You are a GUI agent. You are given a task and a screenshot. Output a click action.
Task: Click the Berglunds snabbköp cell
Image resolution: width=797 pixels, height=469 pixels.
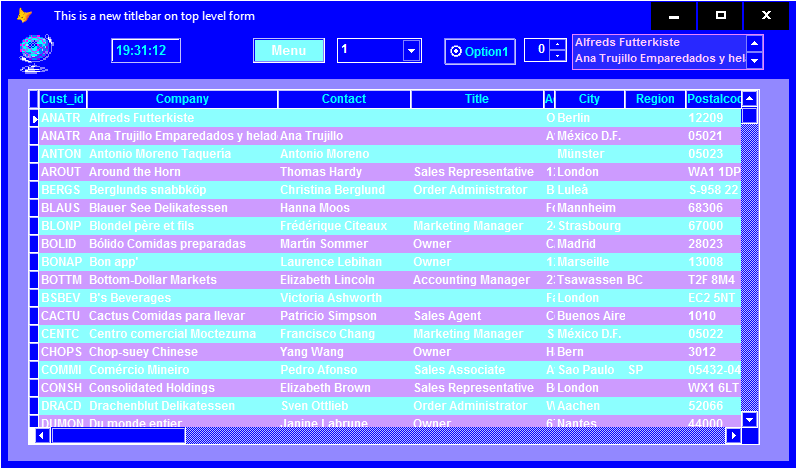182,190
